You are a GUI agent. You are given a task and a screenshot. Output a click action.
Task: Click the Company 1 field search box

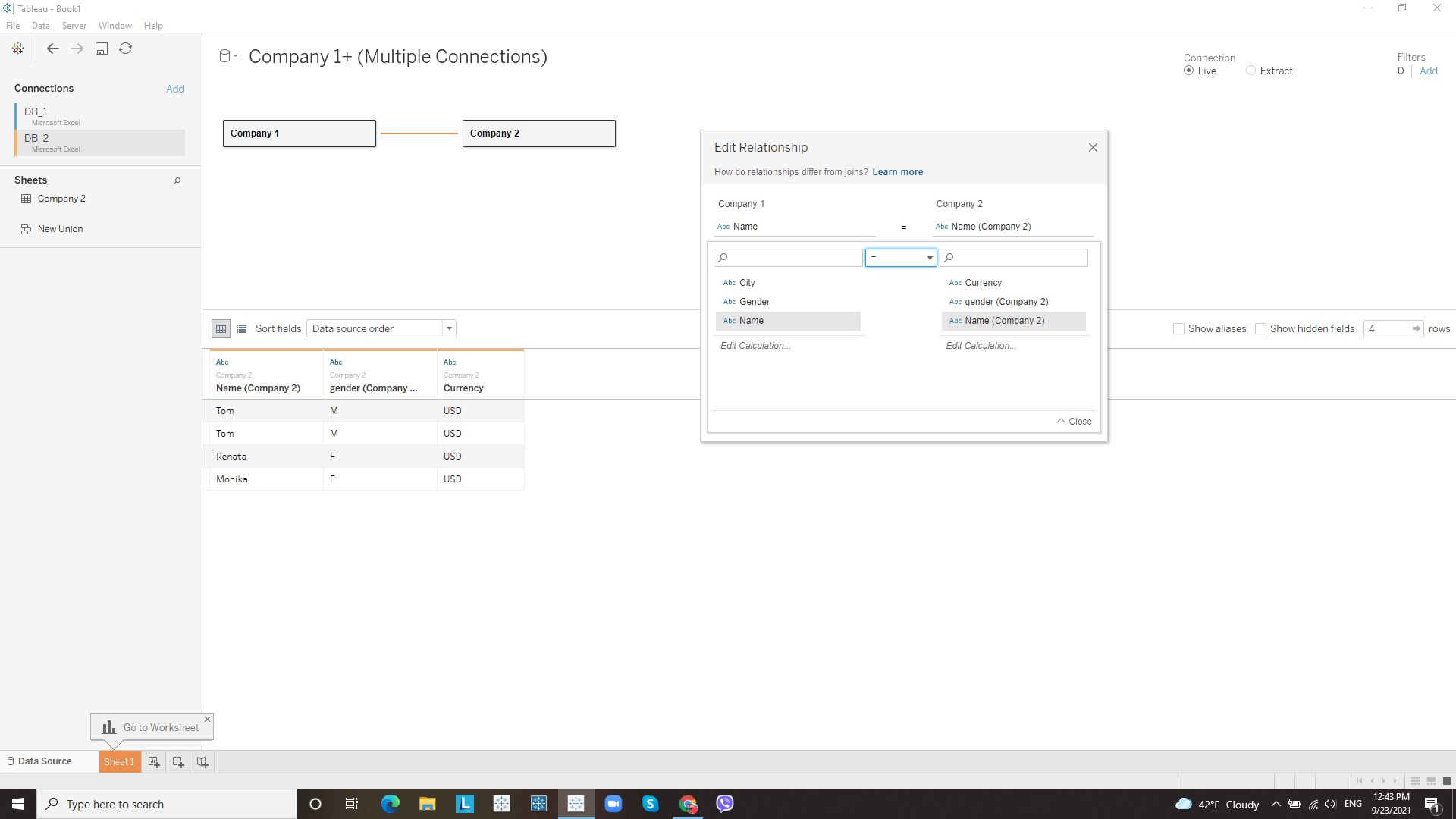tap(788, 258)
